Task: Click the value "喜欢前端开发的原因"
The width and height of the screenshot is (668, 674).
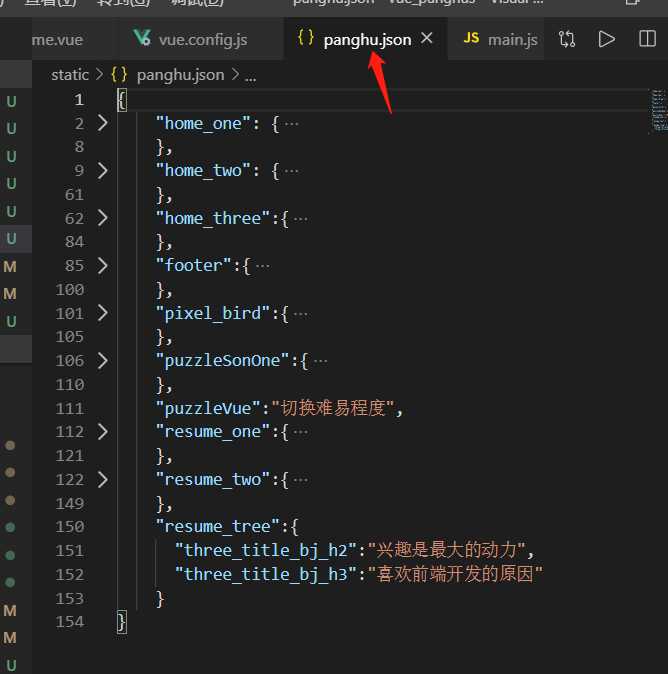Action: pyautogui.click(x=456, y=574)
